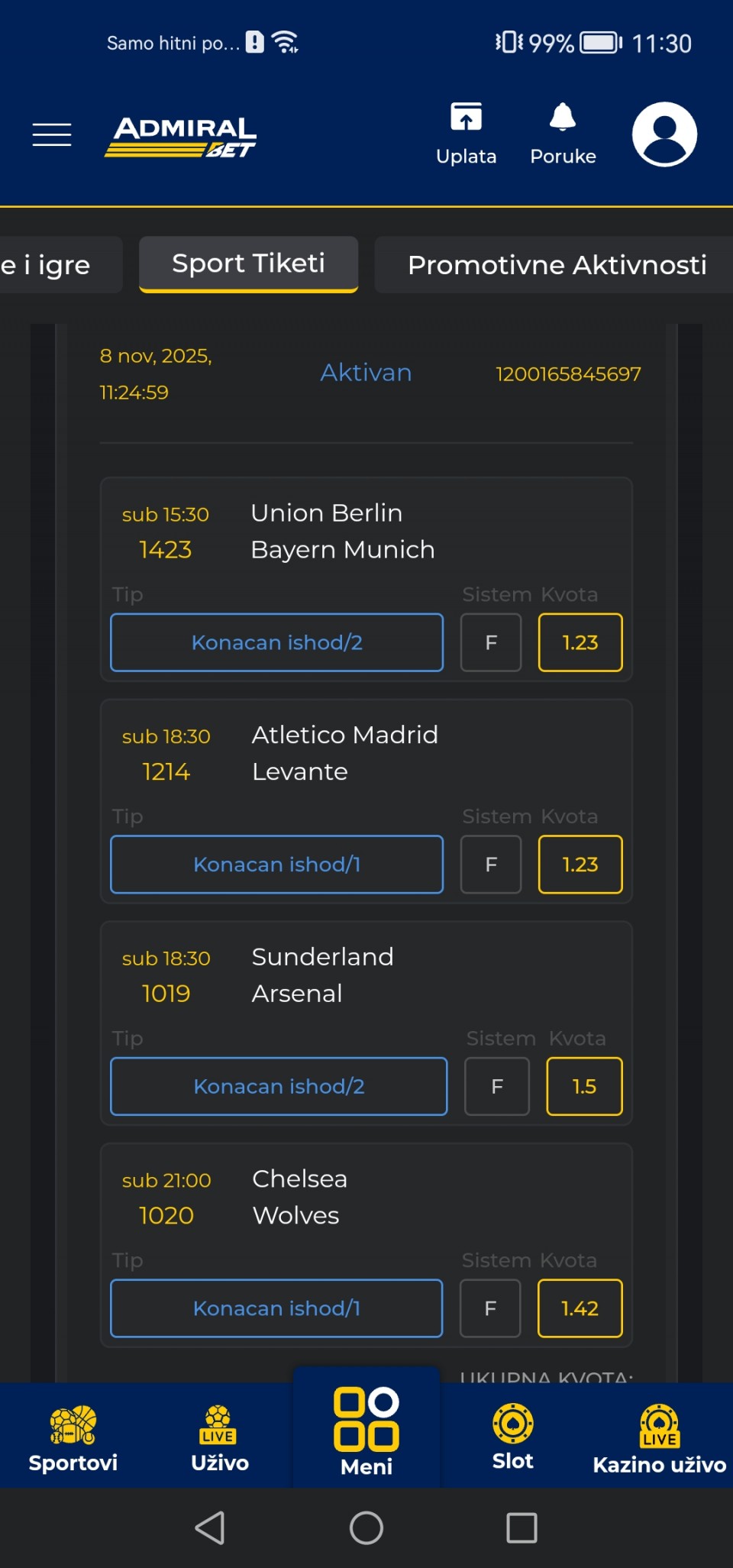Go to Sportovi section
Screen dimensions: 733x1568
[73, 1437]
